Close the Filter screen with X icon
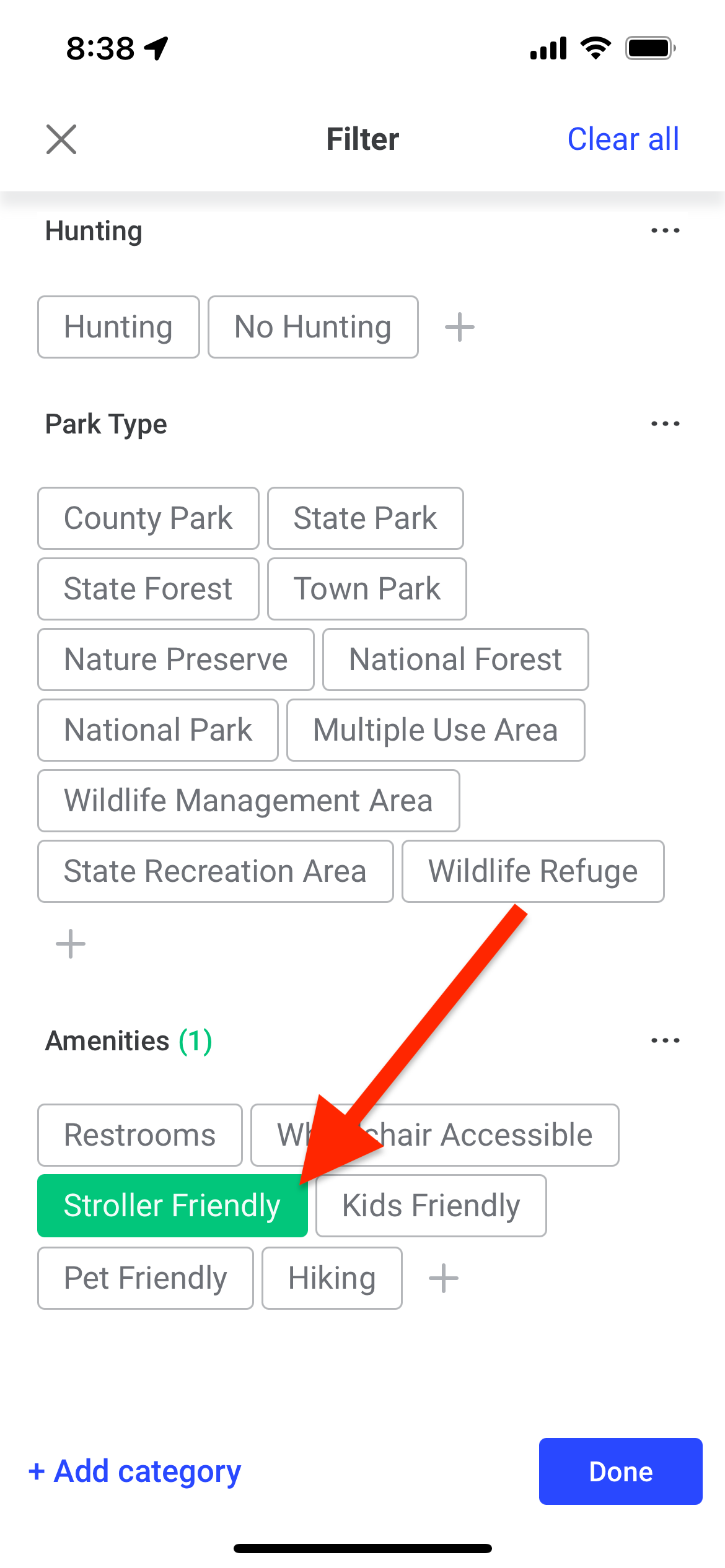 point(61,139)
